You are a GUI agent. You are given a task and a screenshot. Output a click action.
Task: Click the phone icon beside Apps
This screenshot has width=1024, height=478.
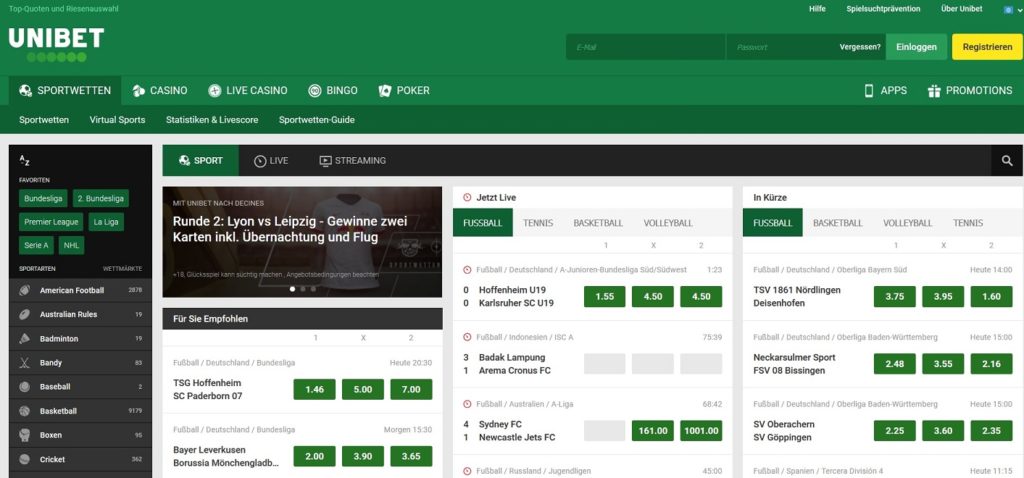(x=869, y=91)
